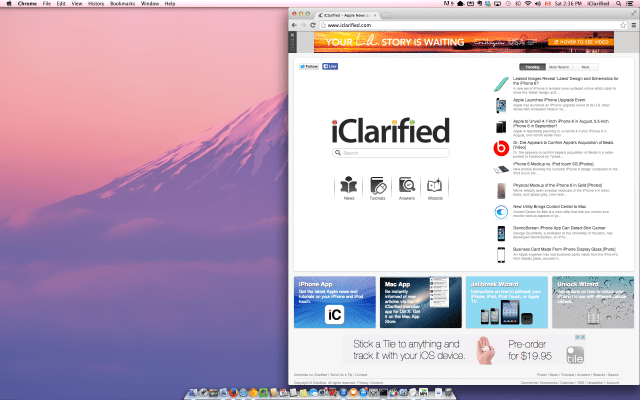Image resolution: width=640 pixels, height=400 pixels.
Task: Open the App Store from the Dock
Action: (363, 392)
